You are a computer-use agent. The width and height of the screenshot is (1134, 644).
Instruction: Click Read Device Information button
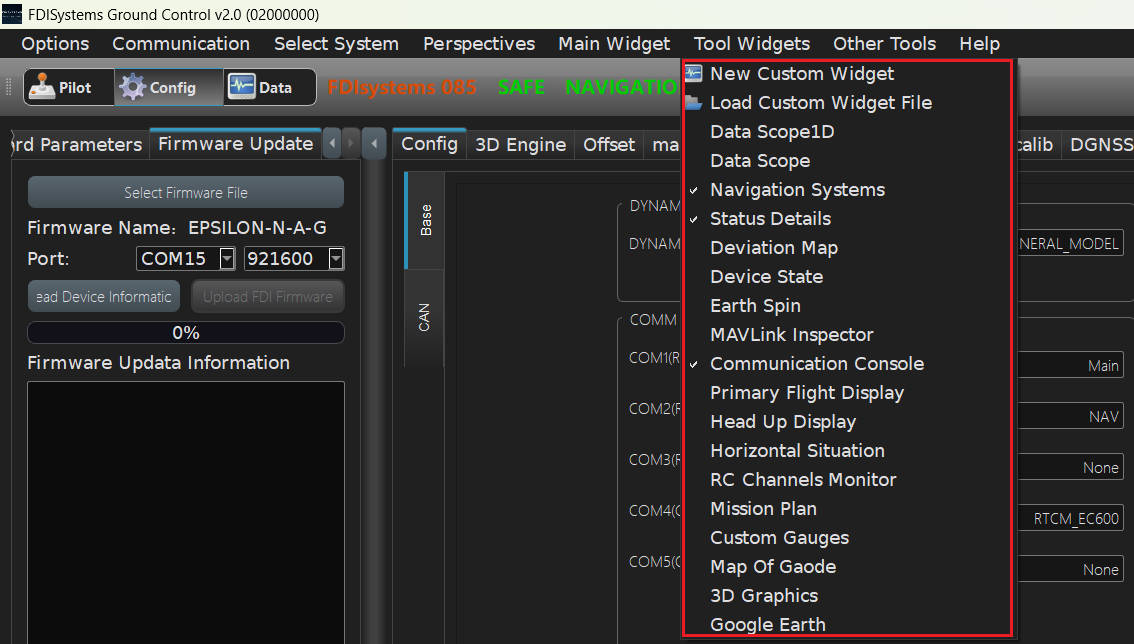[x=104, y=297]
